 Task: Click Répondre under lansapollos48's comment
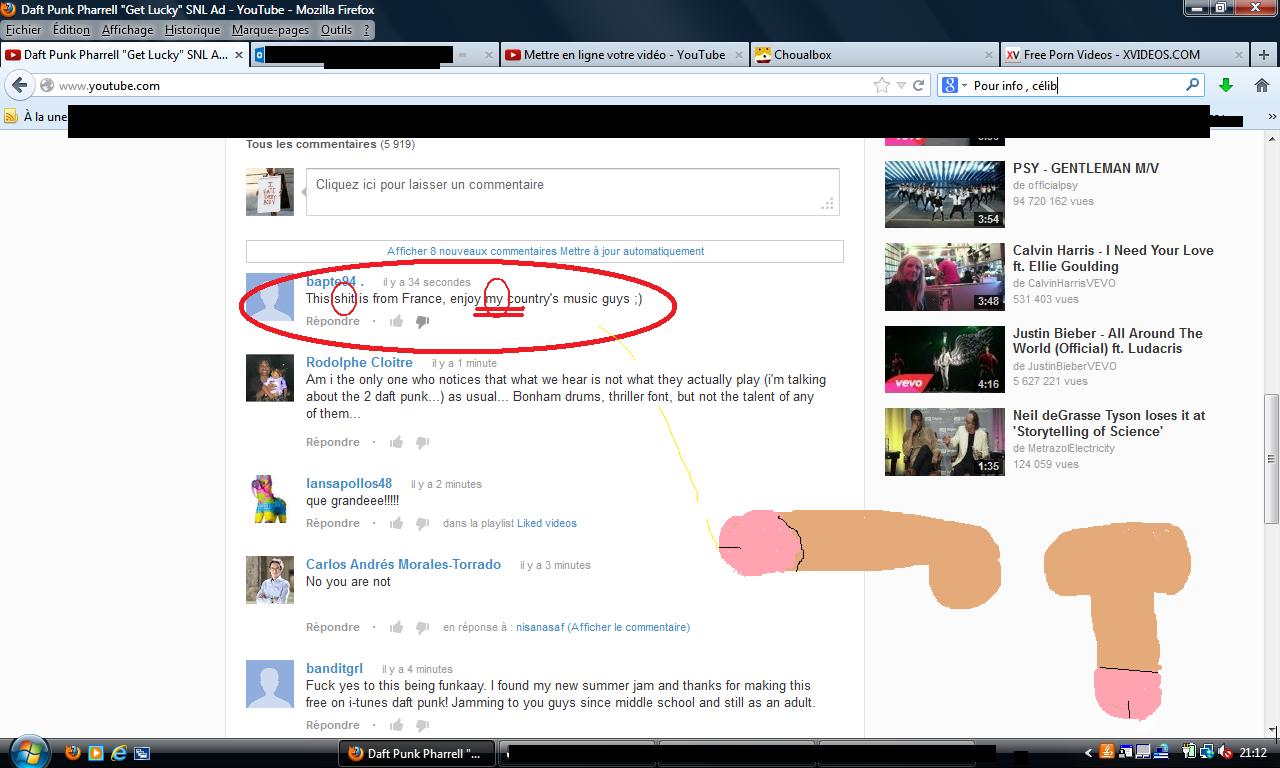pyautogui.click(x=332, y=523)
